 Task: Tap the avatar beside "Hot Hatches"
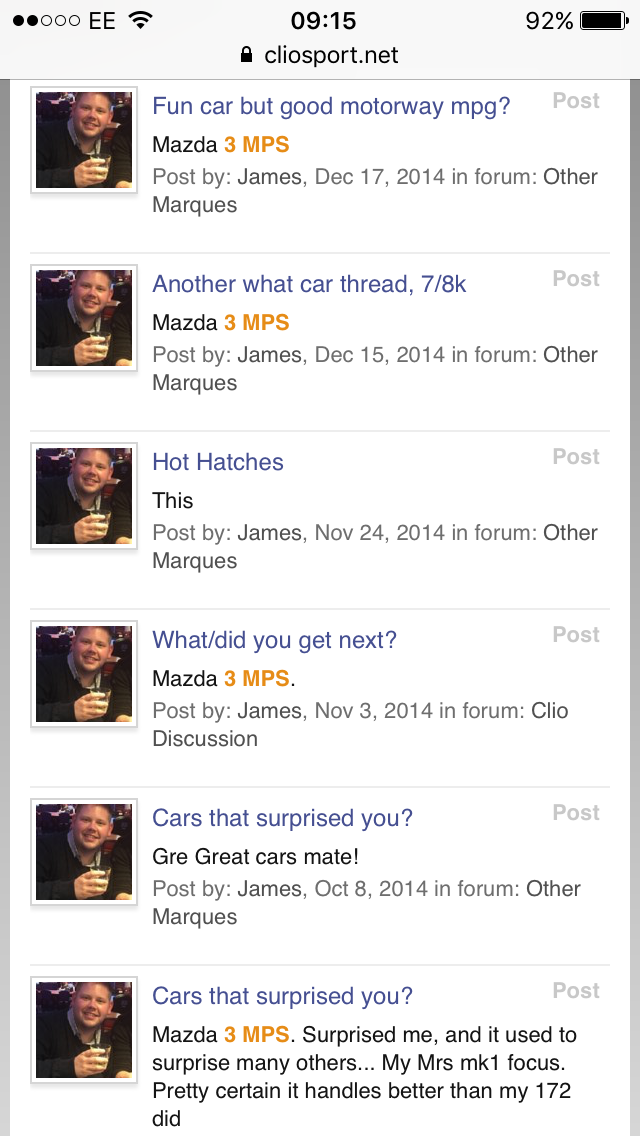click(x=84, y=496)
